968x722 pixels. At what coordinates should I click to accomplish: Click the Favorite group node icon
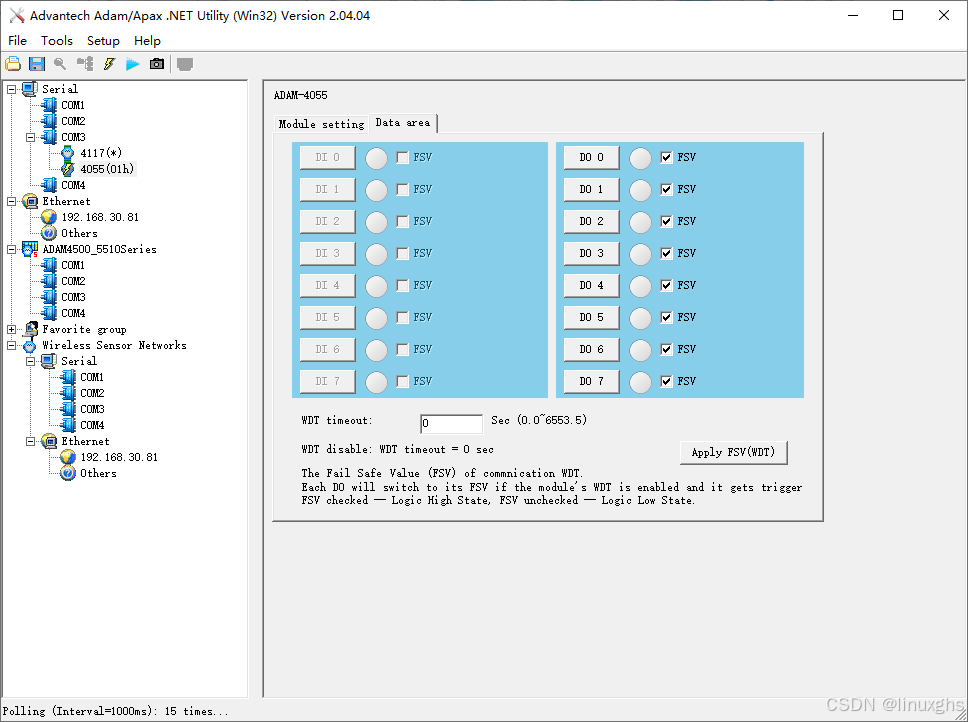pyautogui.click(x=31, y=330)
